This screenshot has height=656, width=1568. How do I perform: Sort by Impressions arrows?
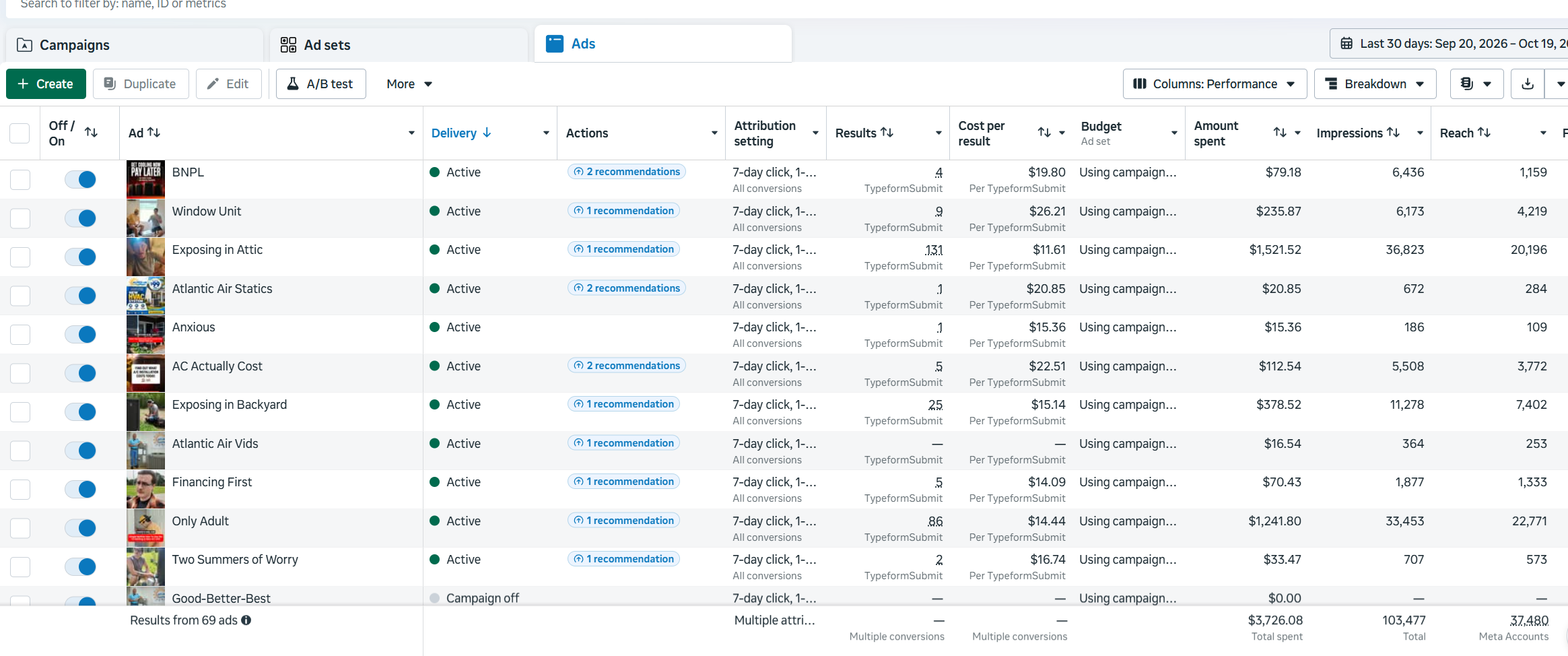(x=1394, y=133)
